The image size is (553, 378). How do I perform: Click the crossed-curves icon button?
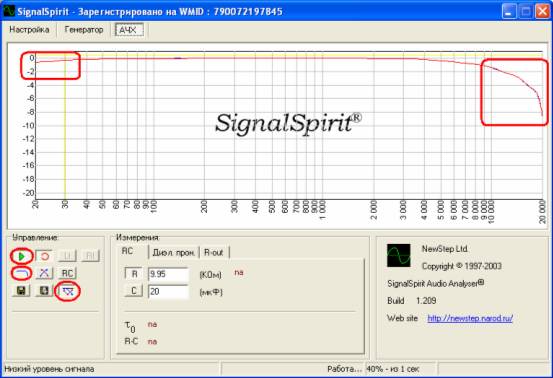(44, 273)
